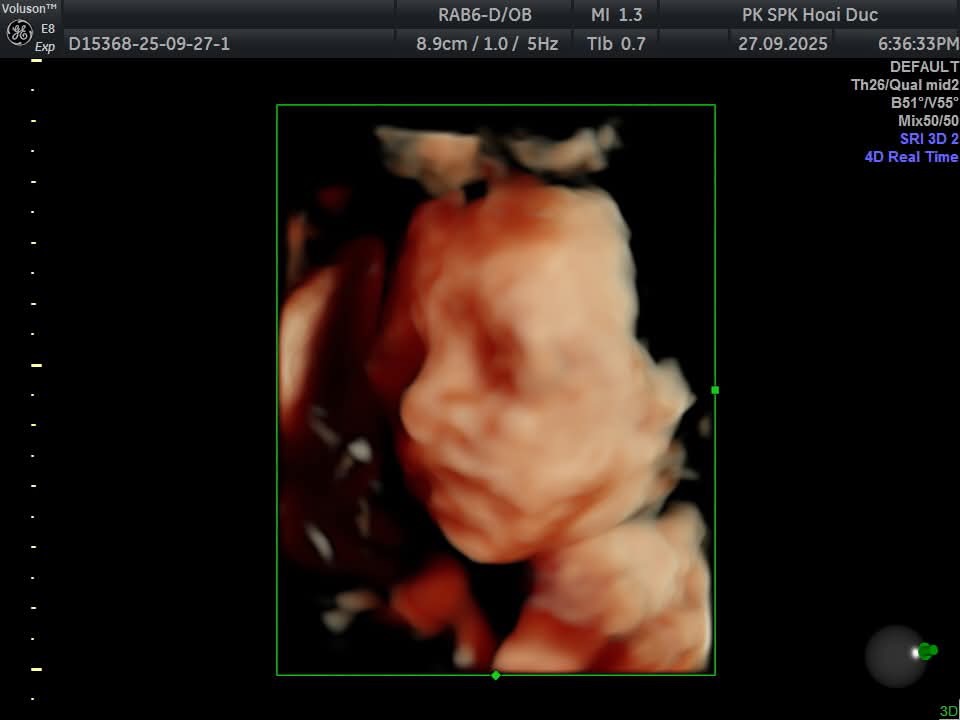Viewport: 960px width, 720px height.
Task: Click the GE logo icon
Action: click(19, 32)
